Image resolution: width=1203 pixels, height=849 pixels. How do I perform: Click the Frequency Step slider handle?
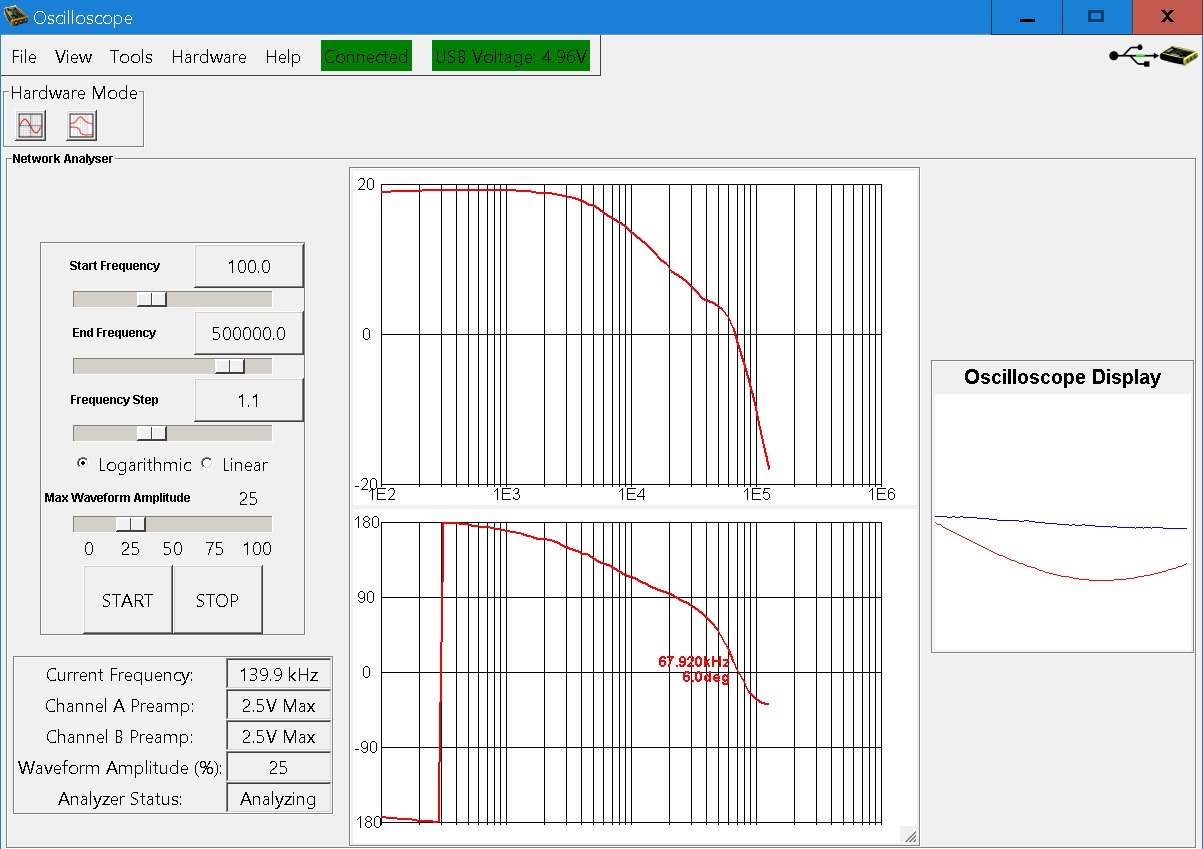[152, 433]
